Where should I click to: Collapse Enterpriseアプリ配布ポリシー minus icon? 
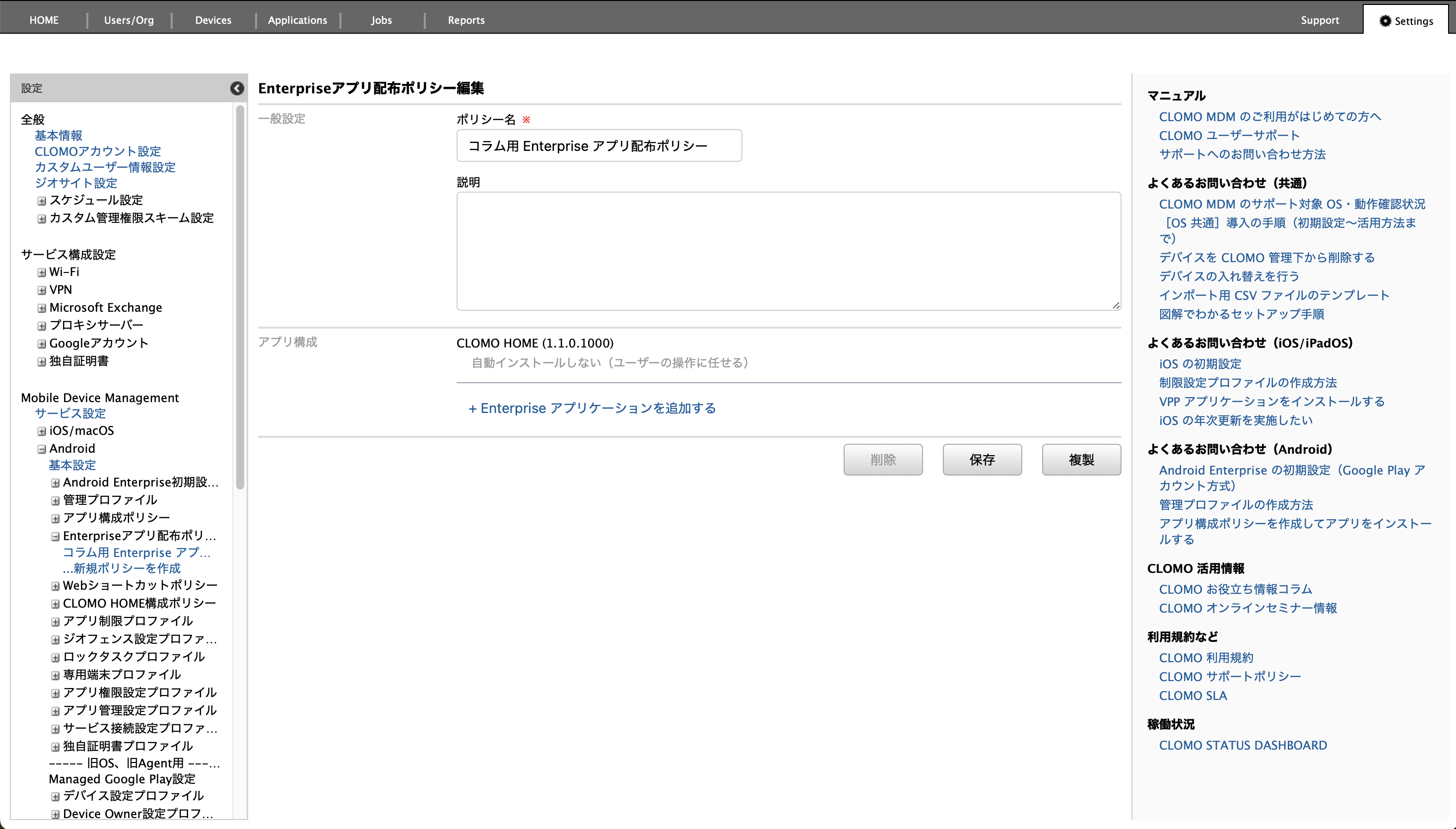tap(55, 537)
